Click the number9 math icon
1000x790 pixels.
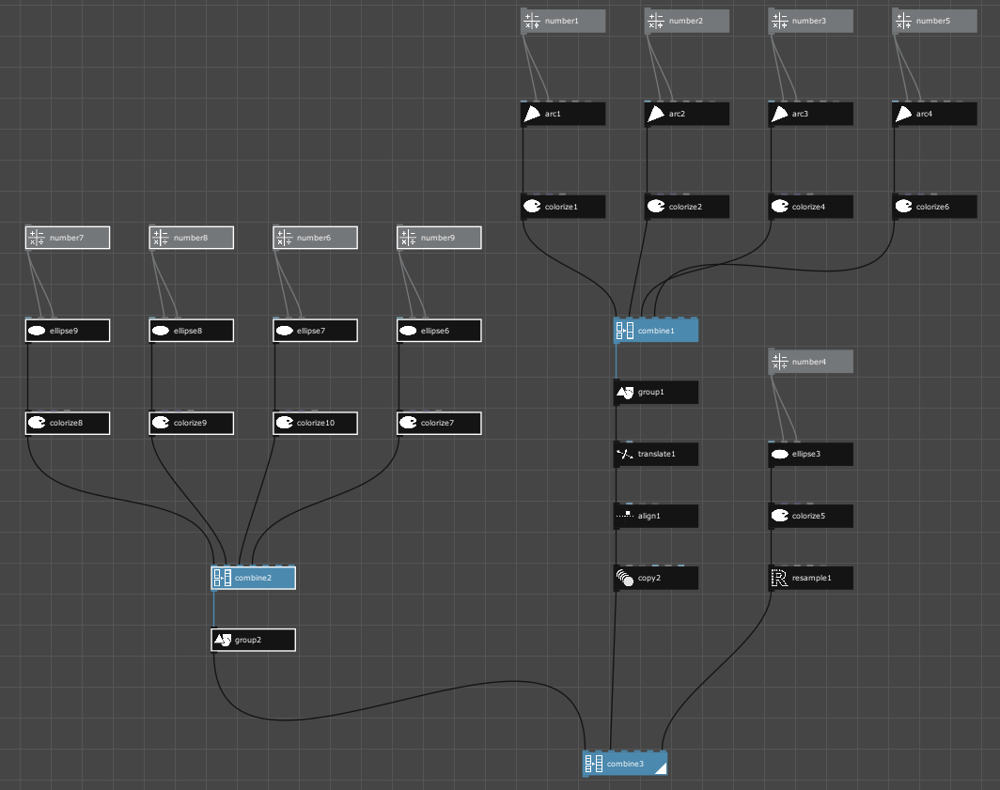click(408, 238)
